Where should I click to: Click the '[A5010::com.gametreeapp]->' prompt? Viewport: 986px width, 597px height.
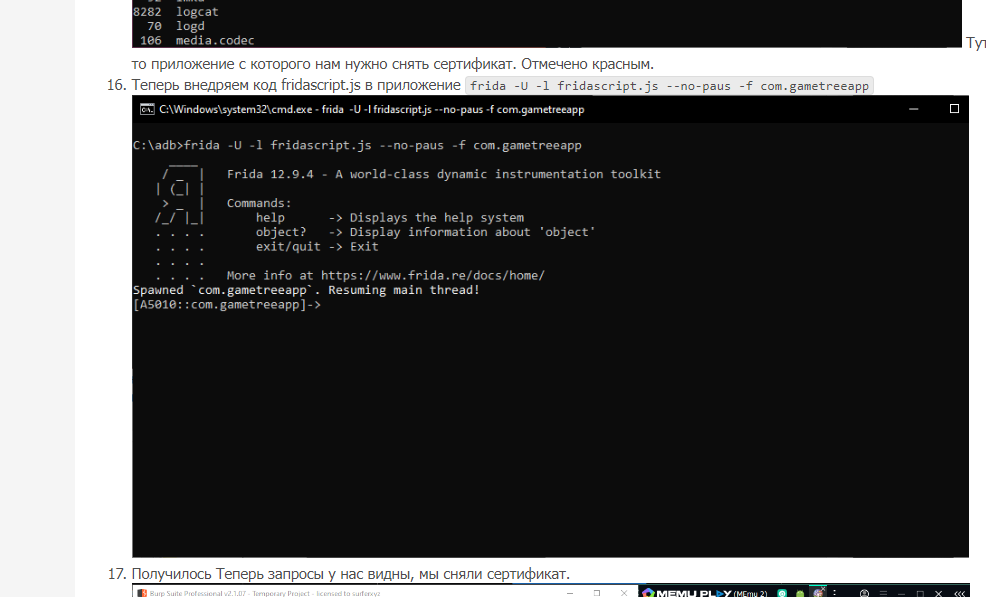click(x=227, y=304)
